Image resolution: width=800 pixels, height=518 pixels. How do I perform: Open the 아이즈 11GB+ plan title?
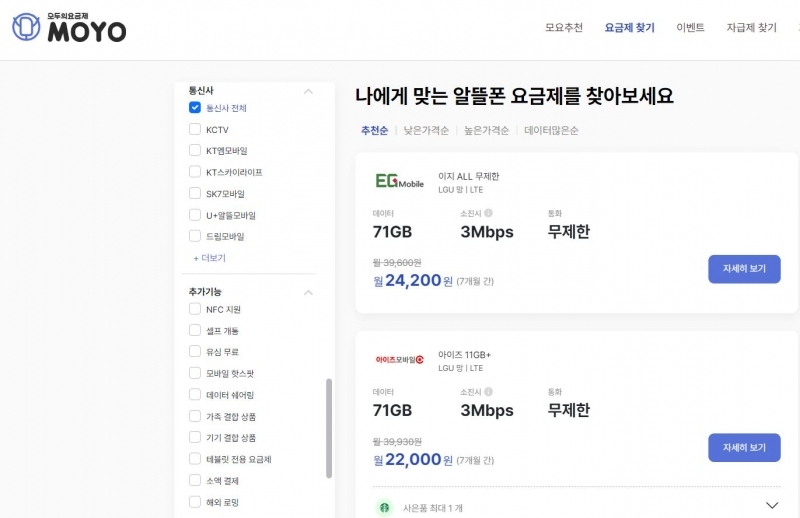[x=464, y=355]
